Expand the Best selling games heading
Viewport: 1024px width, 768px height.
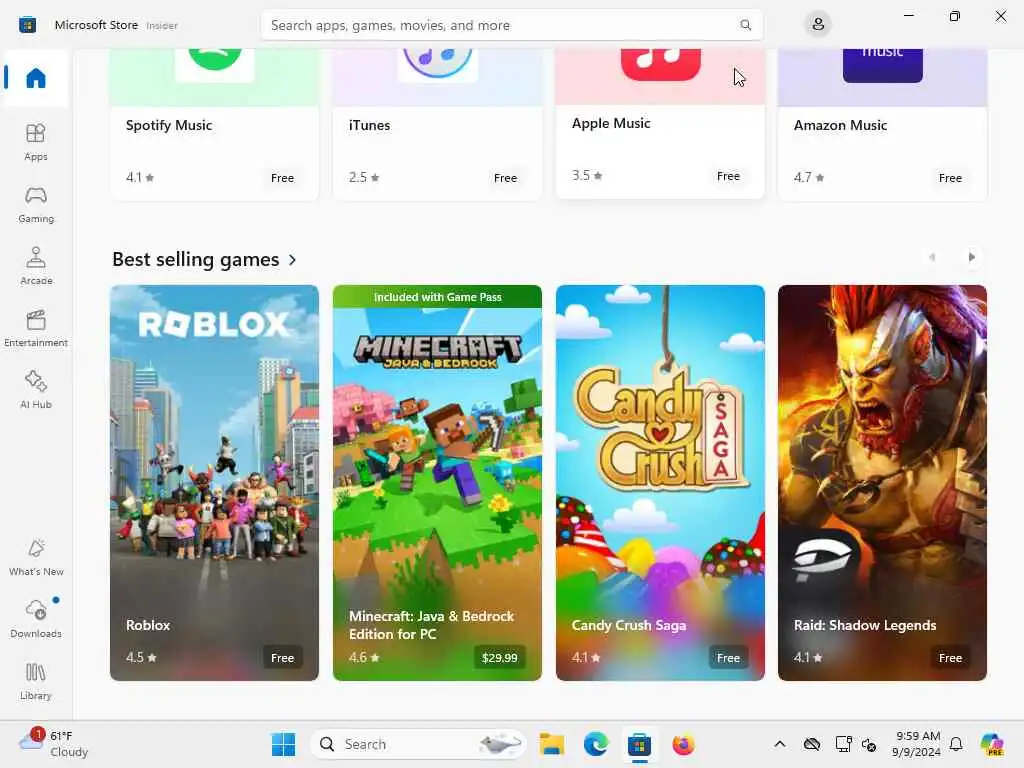point(204,259)
